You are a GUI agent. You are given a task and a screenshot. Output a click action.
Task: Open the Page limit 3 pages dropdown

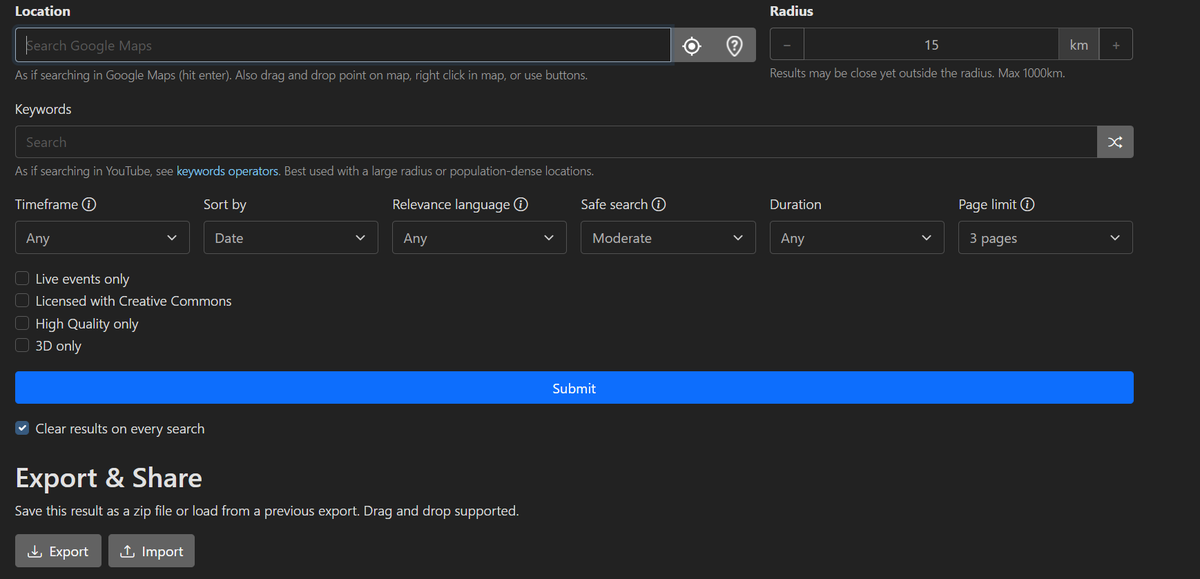tap(1045, 238)
